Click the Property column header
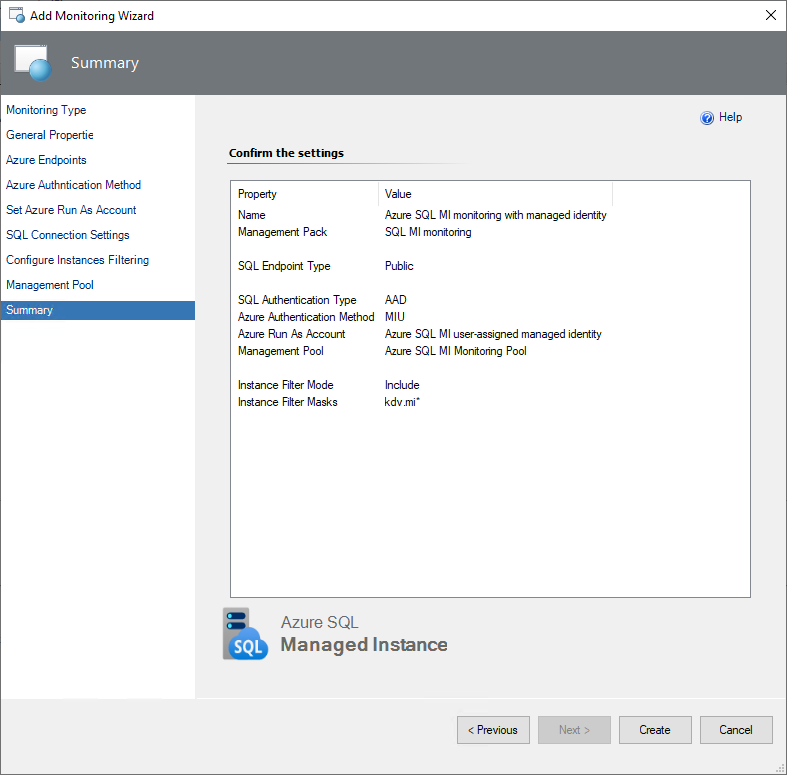 tap(305, 194)
